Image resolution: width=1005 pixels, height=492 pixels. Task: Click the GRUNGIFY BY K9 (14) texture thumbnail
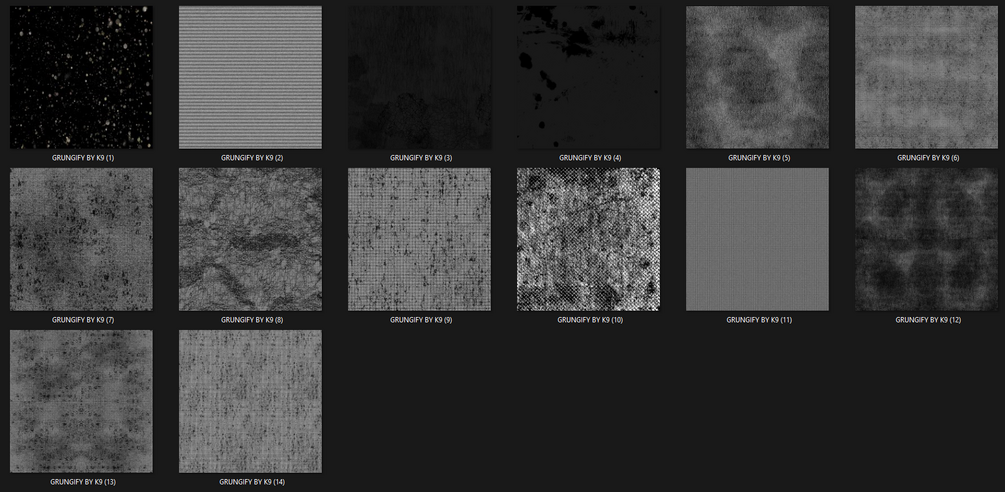[251, 402]
